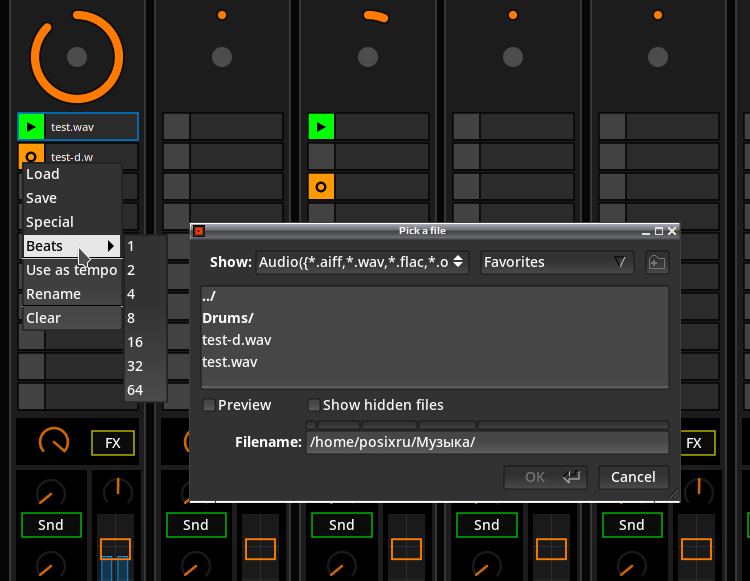Set beats to 32 in submenu

tap(145, 366)
